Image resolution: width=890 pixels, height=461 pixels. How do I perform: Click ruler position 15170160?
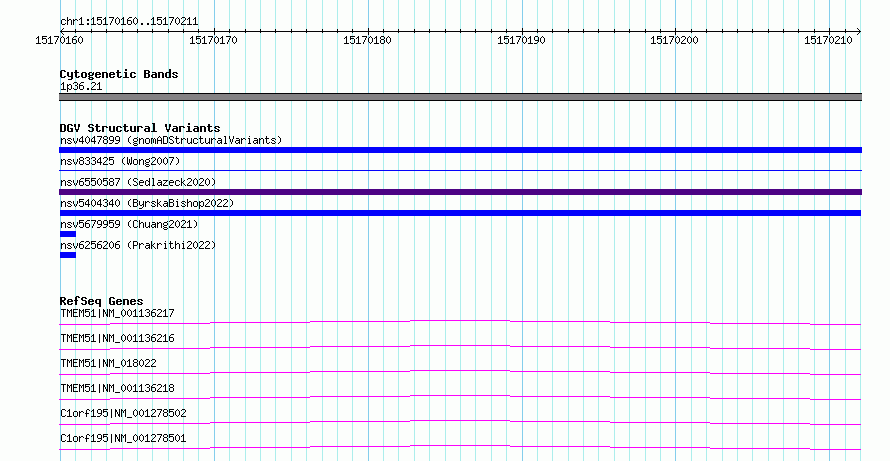point(59,40)
